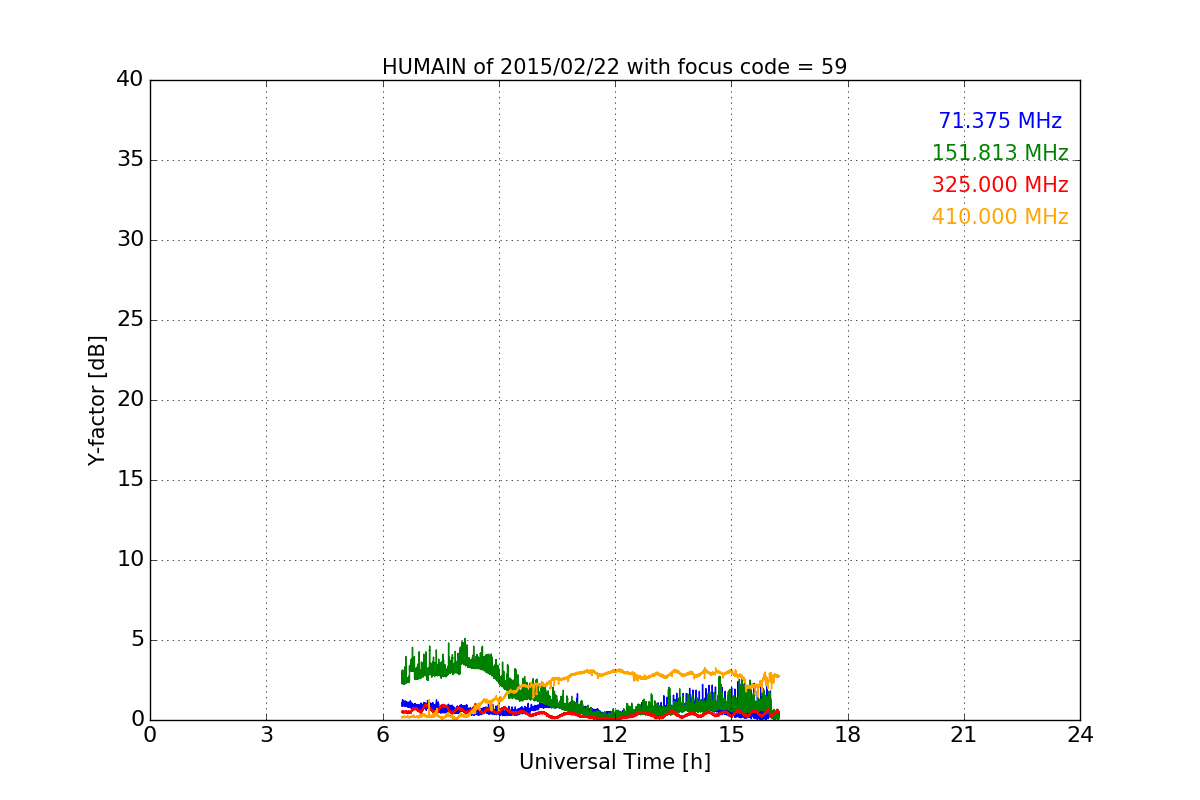Click the plot title 'HUMAIN of 2015/02/22 with focus code = 59'

pos(614,67)
